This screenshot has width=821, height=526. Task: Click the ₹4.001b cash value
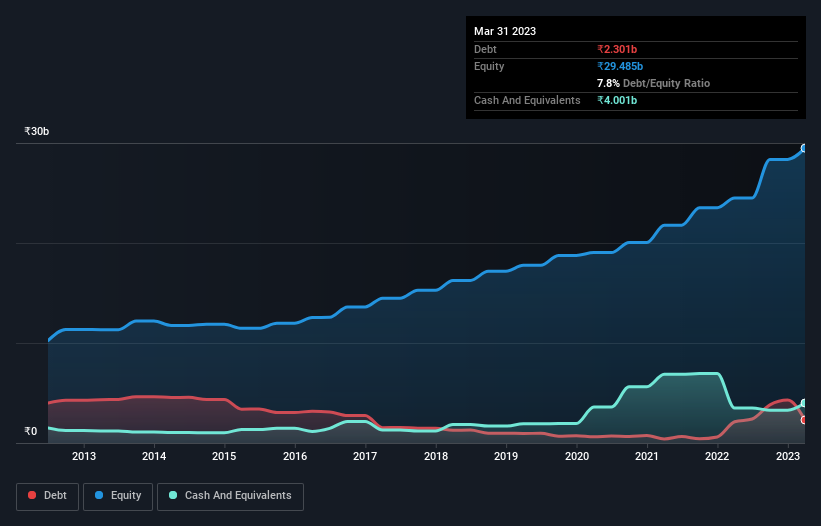(617, 100)
